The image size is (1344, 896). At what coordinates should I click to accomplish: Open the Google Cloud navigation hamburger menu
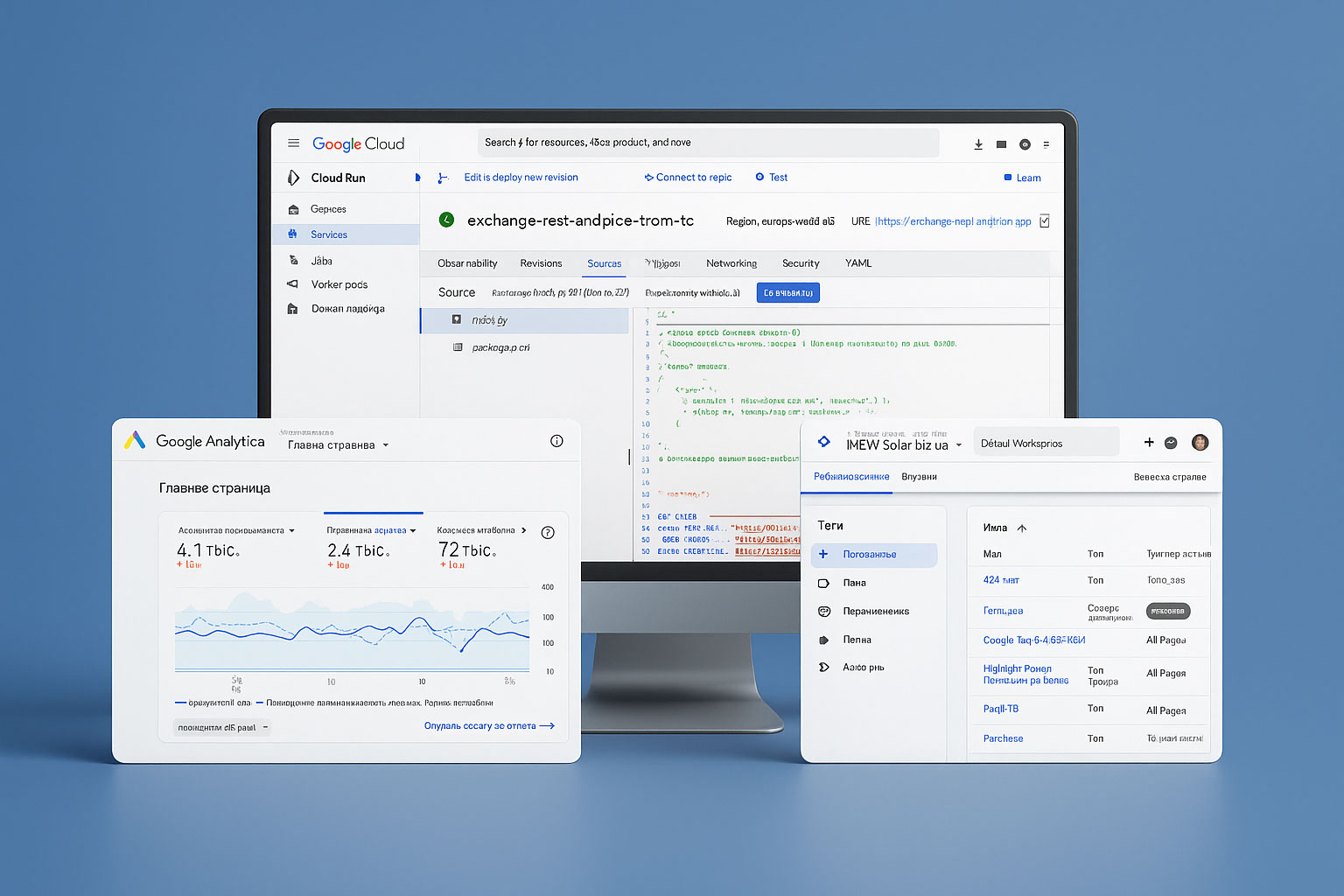pyautogui.click(x=293, y=143)
